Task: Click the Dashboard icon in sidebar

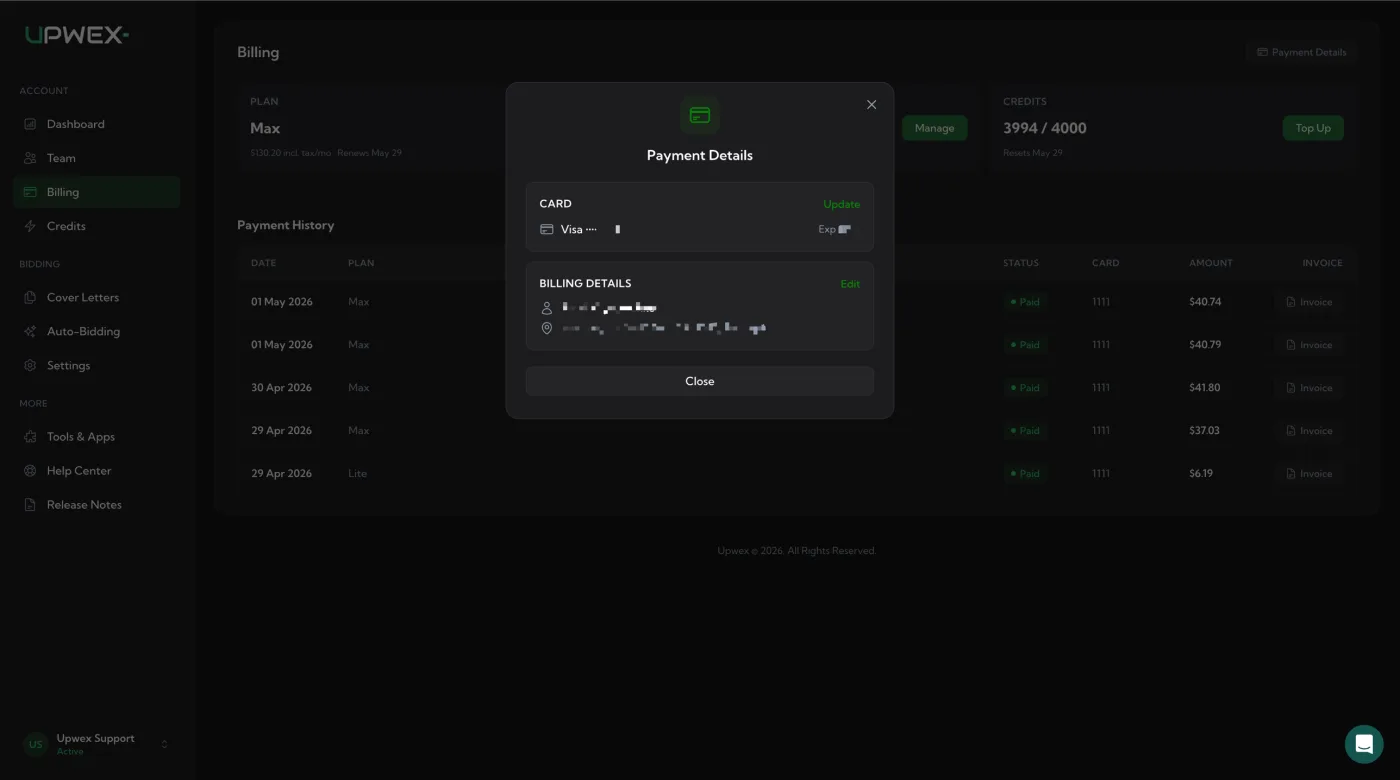Action: coord(29,124)
